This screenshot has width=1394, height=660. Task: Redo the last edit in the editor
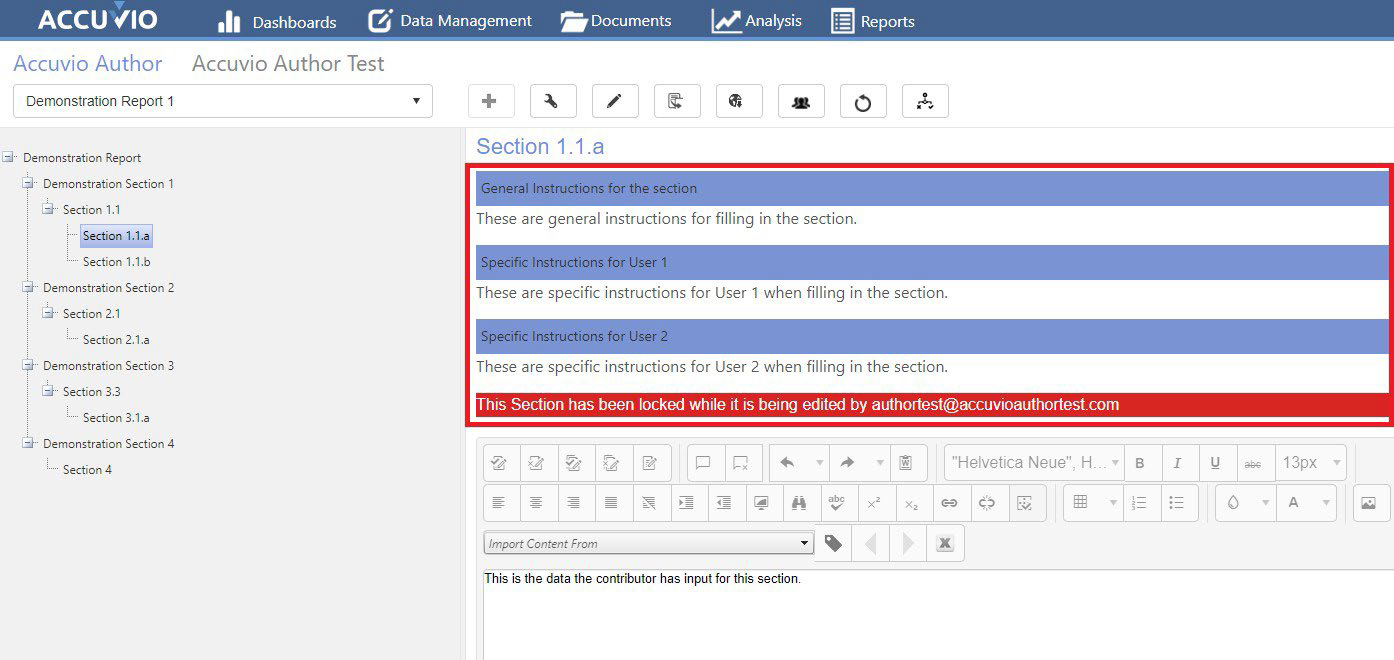[x=847, y=463]
